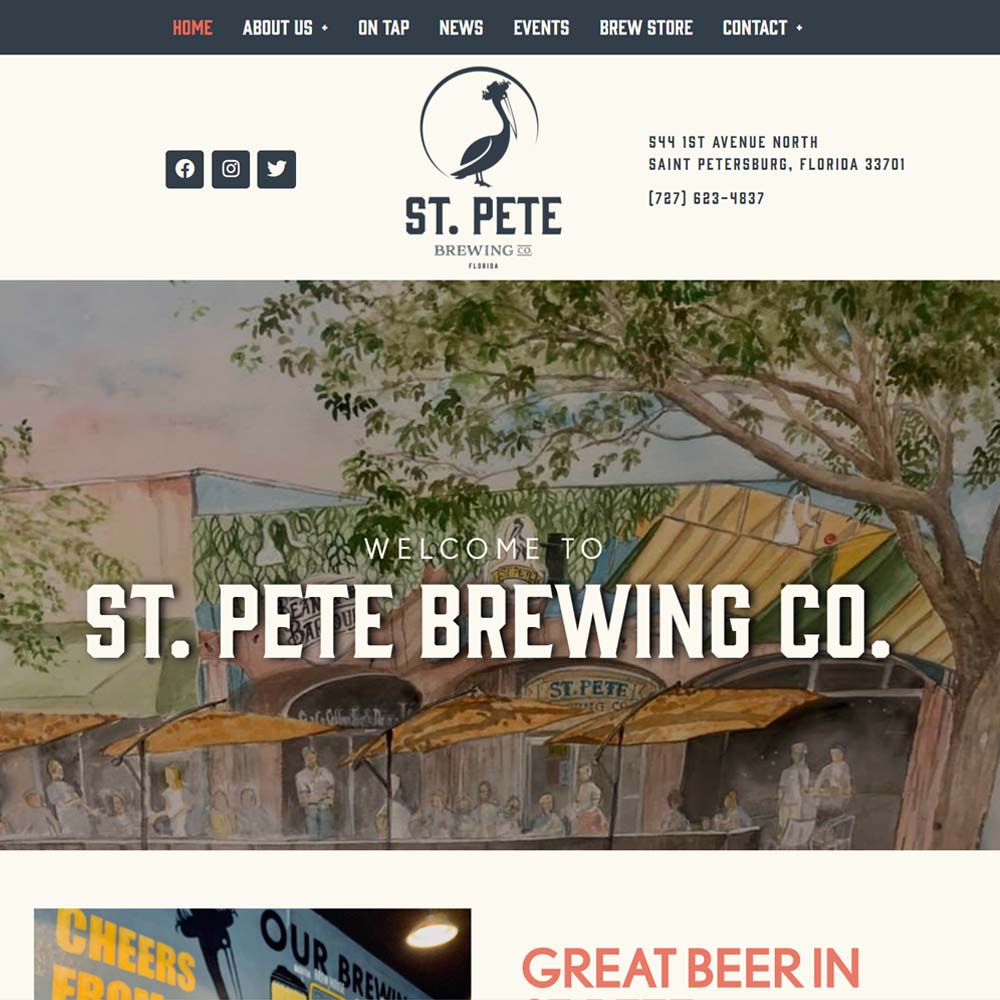Open the Twitter social icon
The height and width of the screenshot is (1000, 1000).
point(276,169)
